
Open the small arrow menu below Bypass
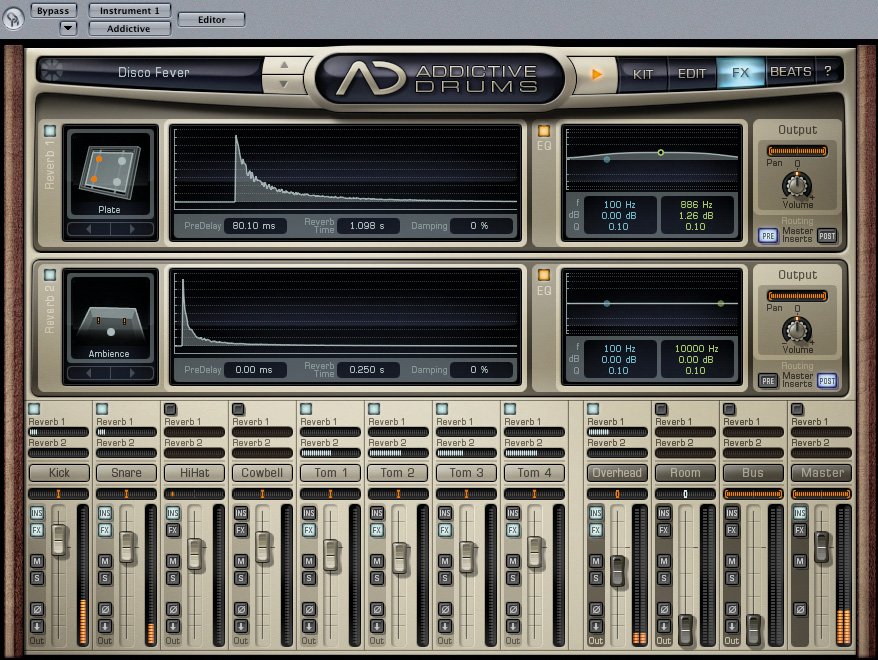pos(68,27)
